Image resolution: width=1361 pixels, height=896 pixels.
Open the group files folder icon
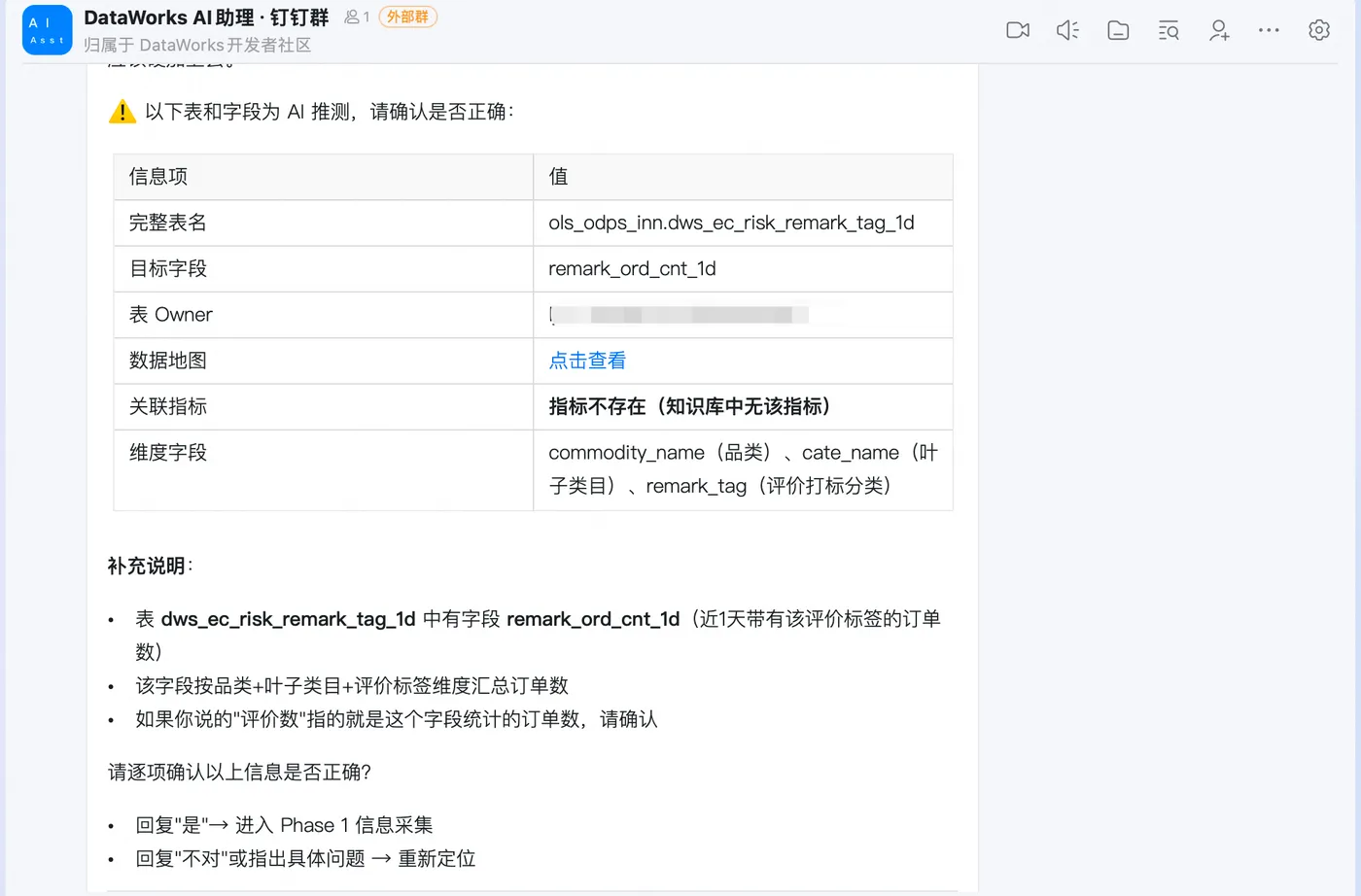(1118, 30)
